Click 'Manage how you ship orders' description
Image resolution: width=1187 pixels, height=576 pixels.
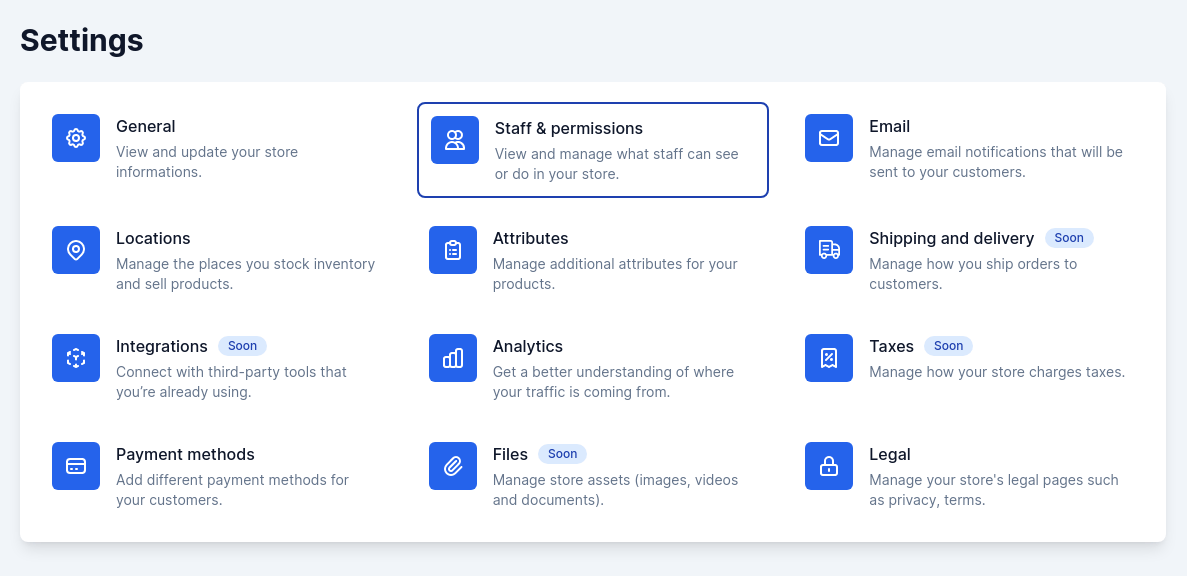pos(973,274)
